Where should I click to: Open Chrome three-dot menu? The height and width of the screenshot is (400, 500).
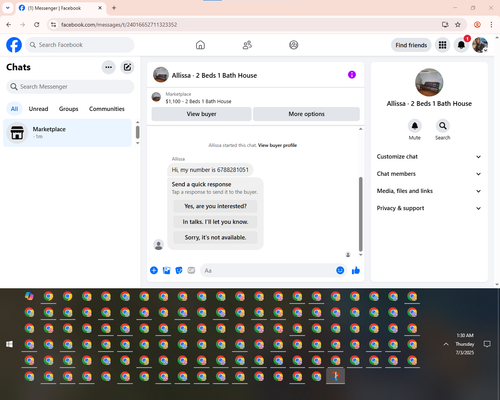point(491,25)
